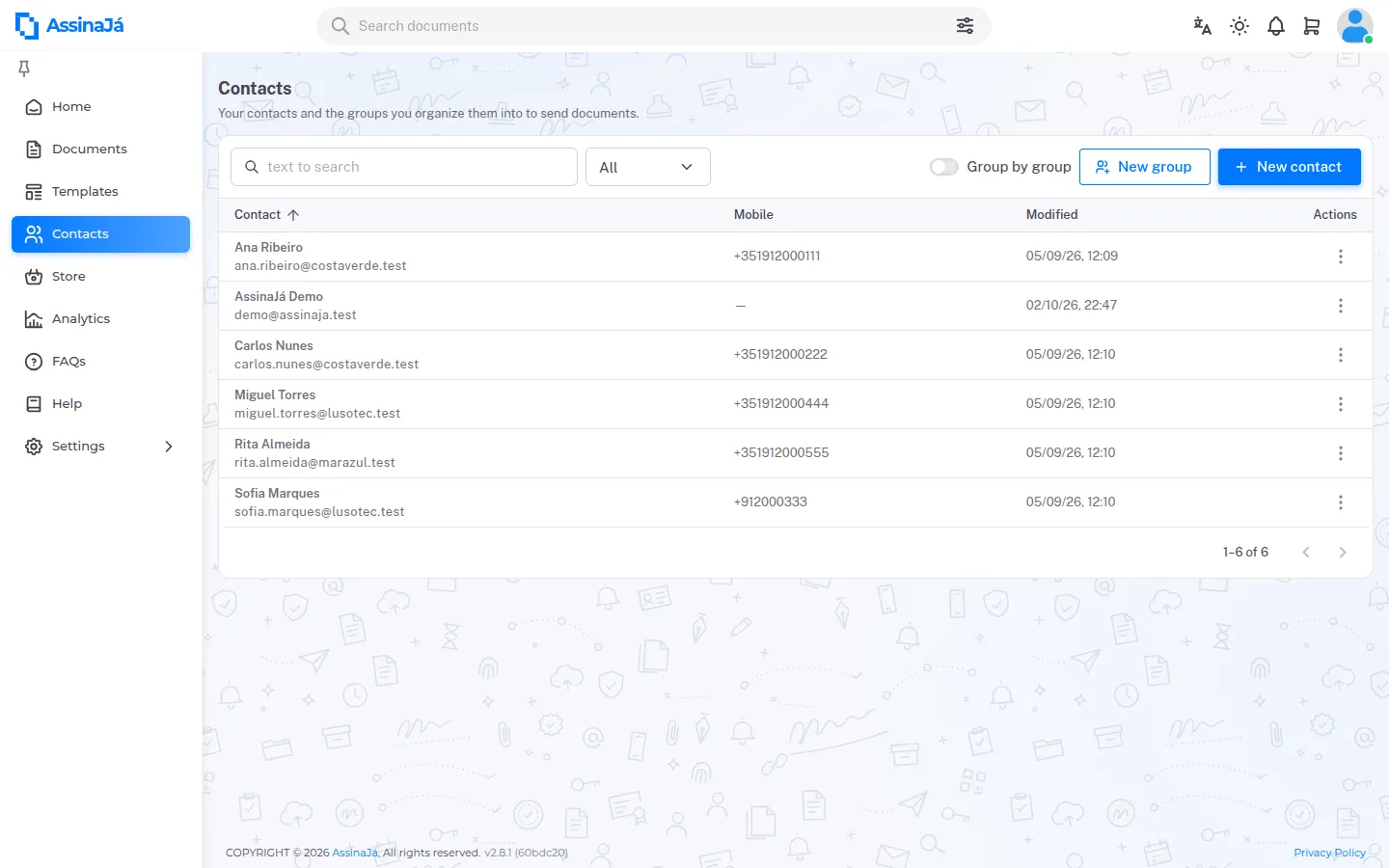This screenshot has width=1389, height=868.
Task: Click Miguel Torres contact name
Action: click(275, 395)
